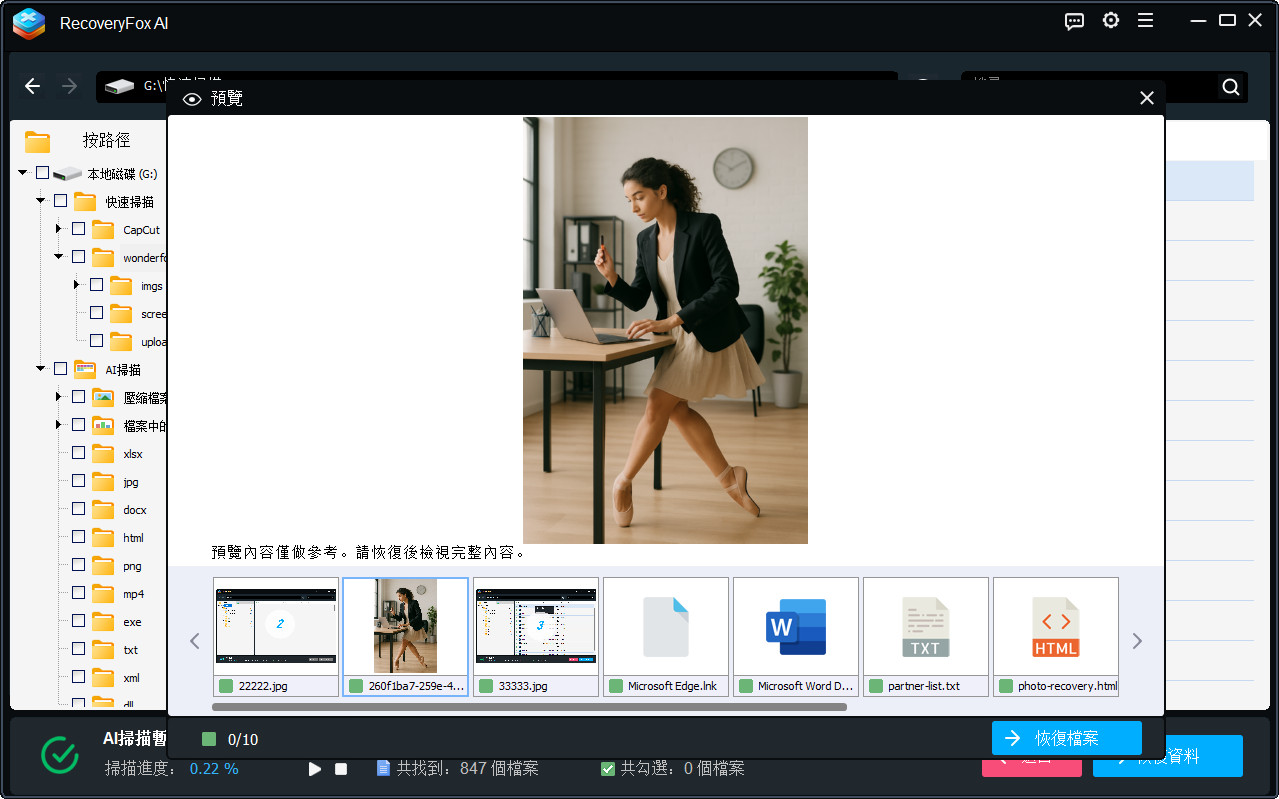Resume scan with the play icon
This screenshot has width=1279, height=799.
click(315, 769)
